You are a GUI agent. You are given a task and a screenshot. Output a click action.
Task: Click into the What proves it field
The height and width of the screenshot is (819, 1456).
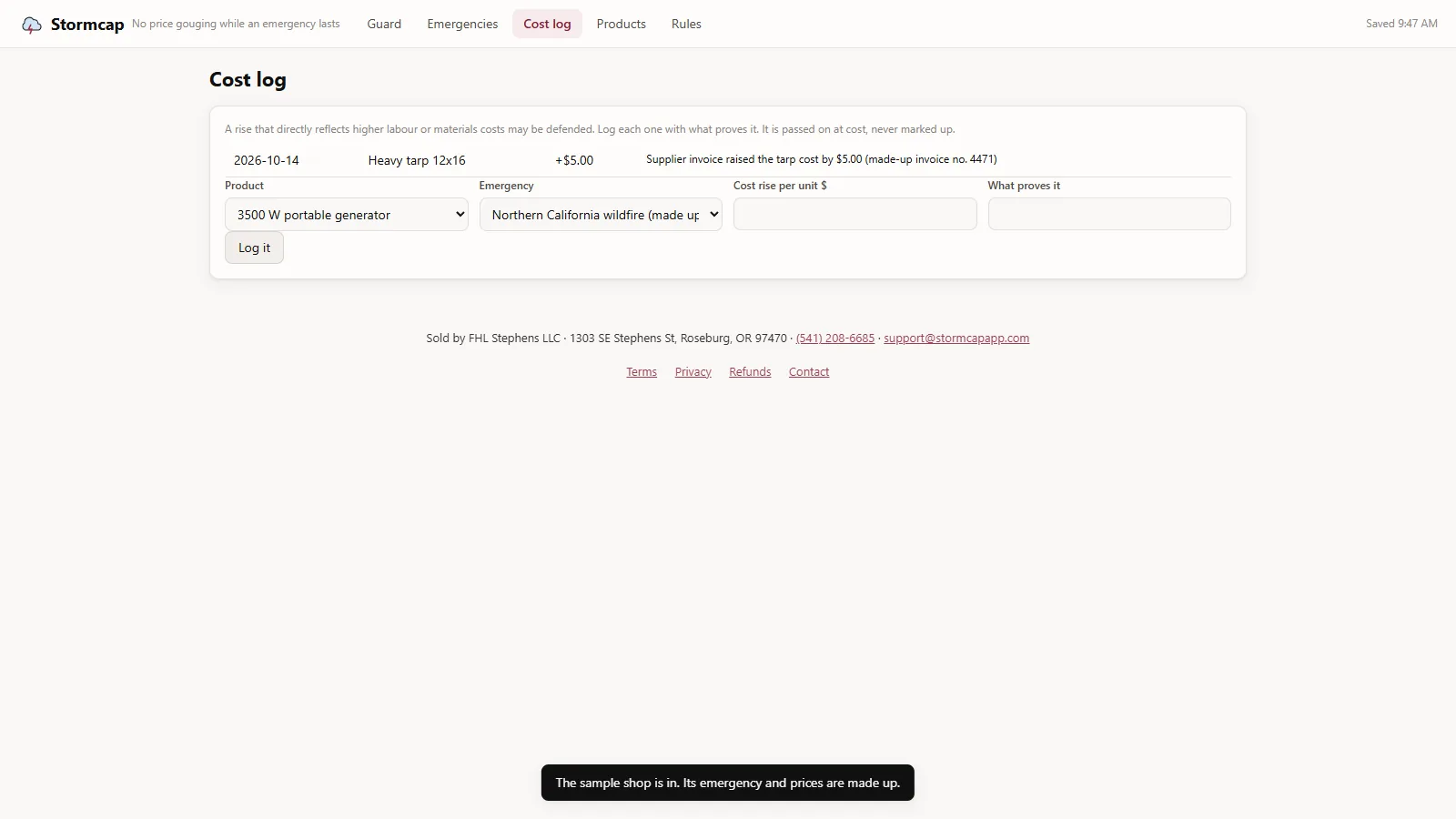[1109, 214]
